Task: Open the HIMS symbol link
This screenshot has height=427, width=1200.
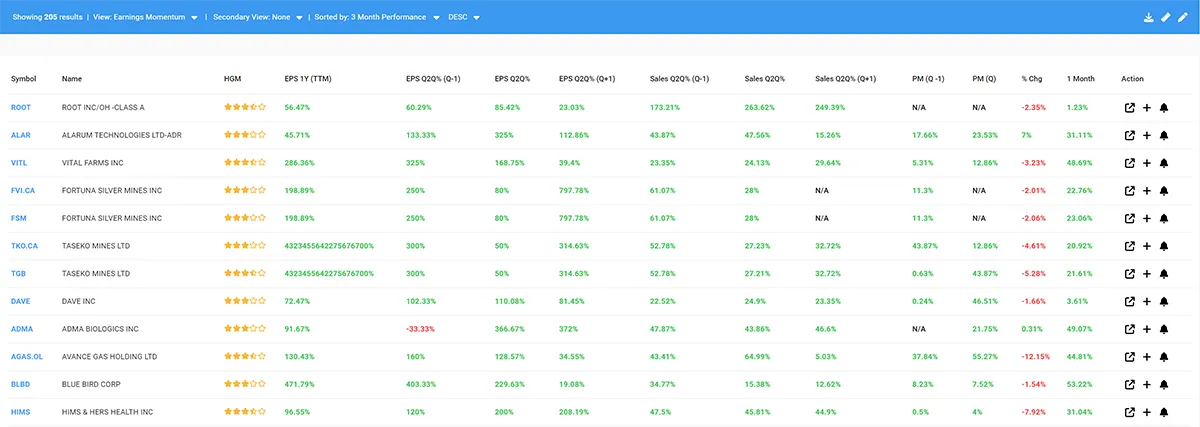Action: click(21, 412)
